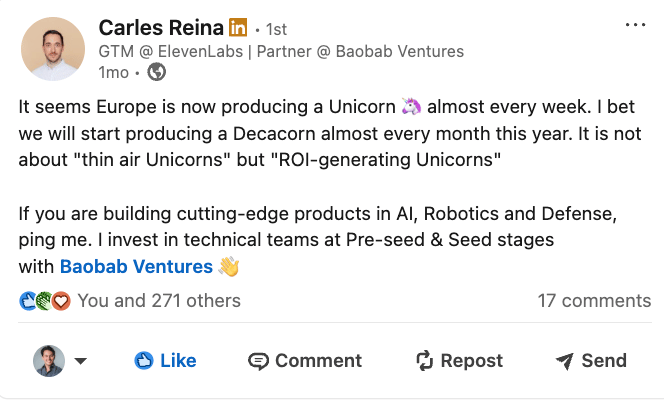Click the reaction emoji icons cluster
Screen dimensions: 664x404
pos(45,300)
